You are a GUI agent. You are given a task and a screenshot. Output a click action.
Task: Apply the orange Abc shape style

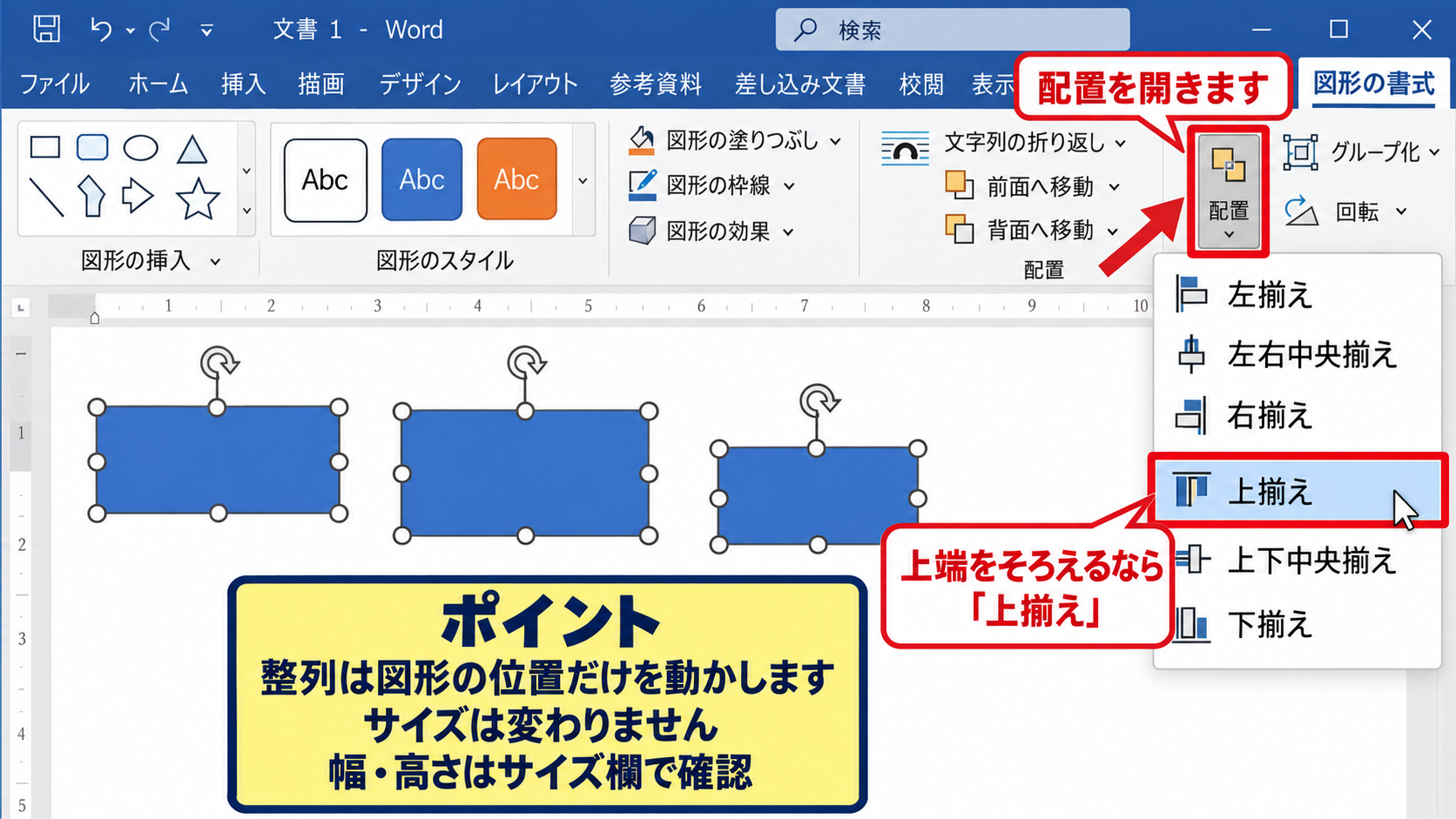pyautogui.click(x=516, y=179)
